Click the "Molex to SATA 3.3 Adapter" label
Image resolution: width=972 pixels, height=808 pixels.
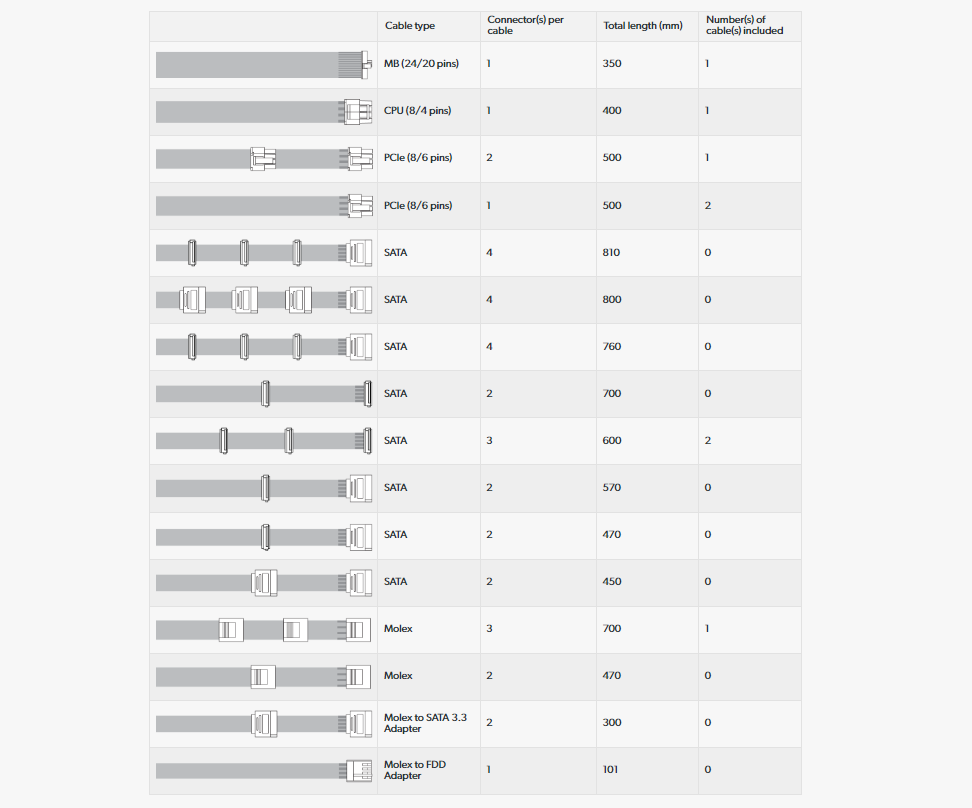point(425,723)
